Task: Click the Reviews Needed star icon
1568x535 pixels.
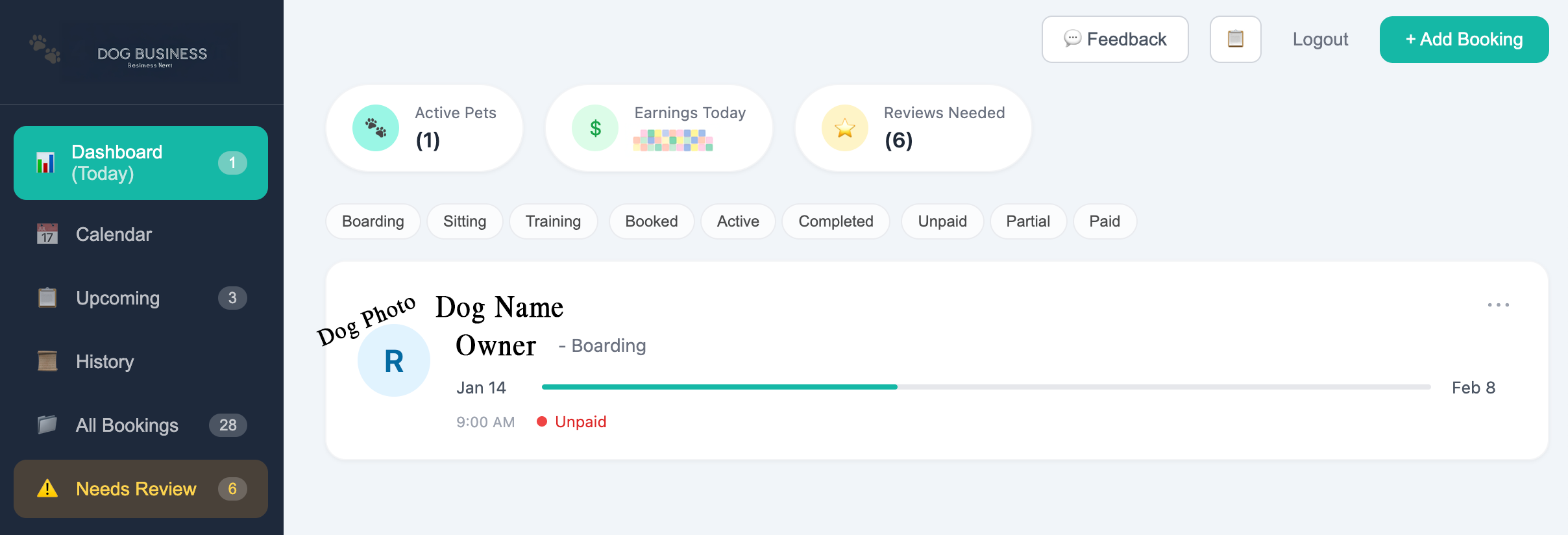Action: pos(844,128)
